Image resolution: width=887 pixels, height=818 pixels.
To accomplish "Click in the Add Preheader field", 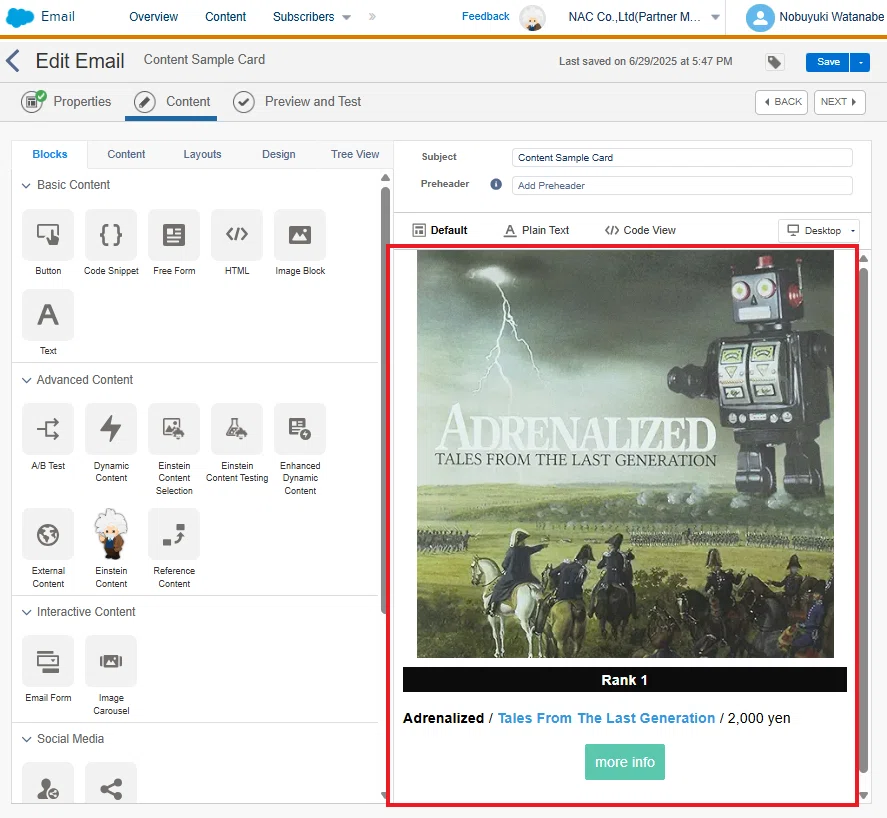I will (682, 186).
